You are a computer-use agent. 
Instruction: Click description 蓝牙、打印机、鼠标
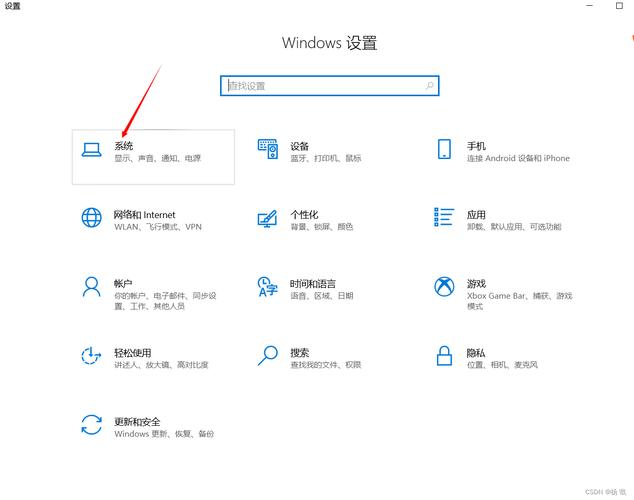326,158
